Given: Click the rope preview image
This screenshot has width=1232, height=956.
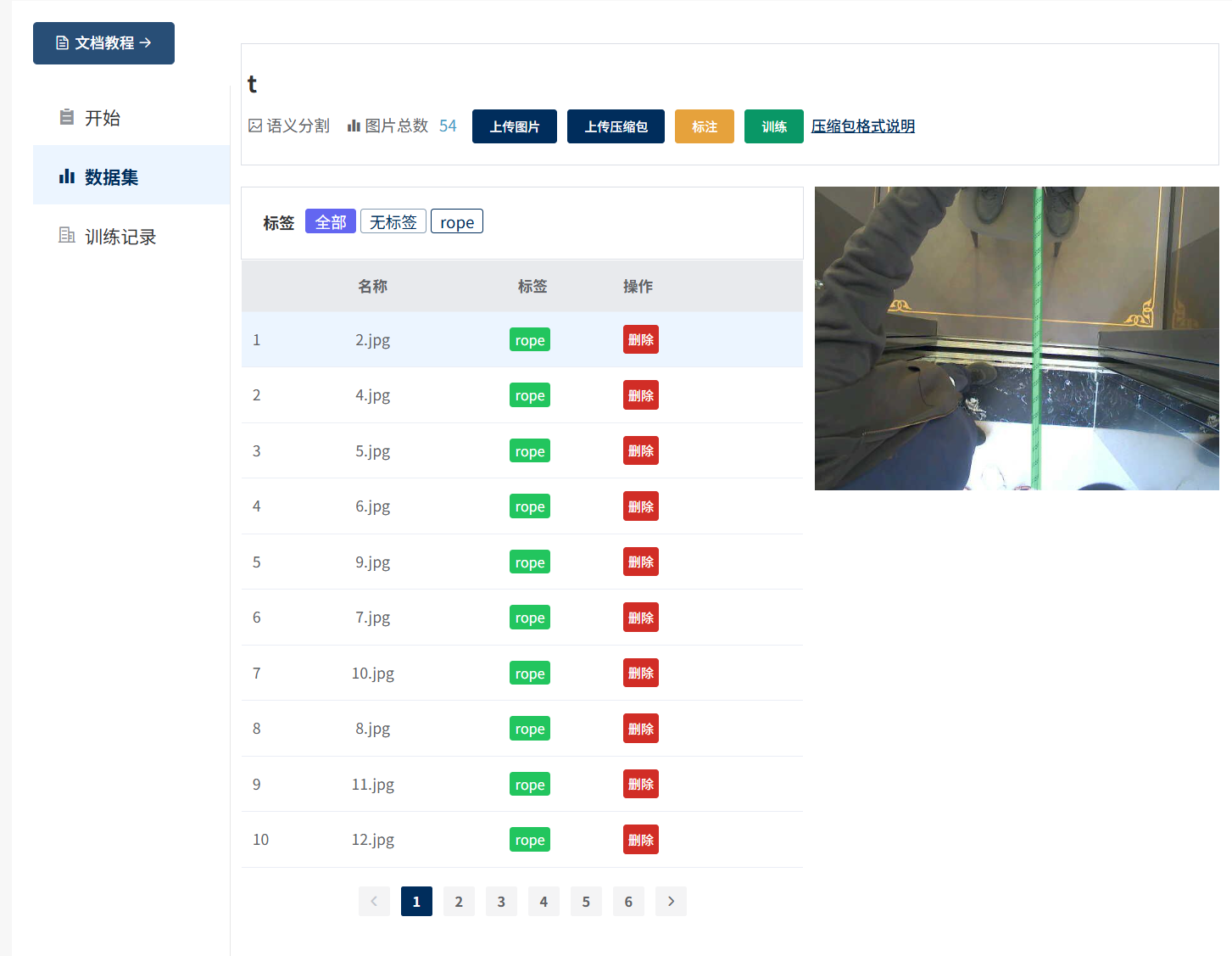Looking at the screenshot, I should click(1016, 338).
